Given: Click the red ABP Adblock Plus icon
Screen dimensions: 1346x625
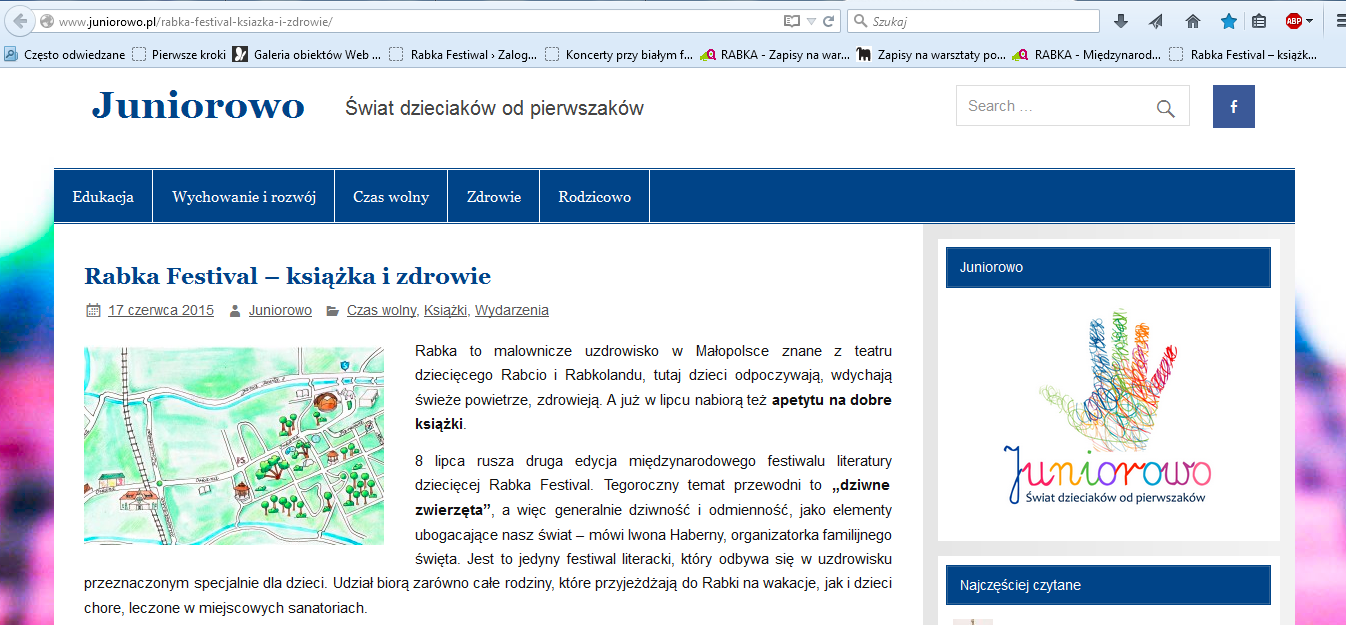Looking at the screenshot, I should pyautogui.click(x=1293, y=21).
